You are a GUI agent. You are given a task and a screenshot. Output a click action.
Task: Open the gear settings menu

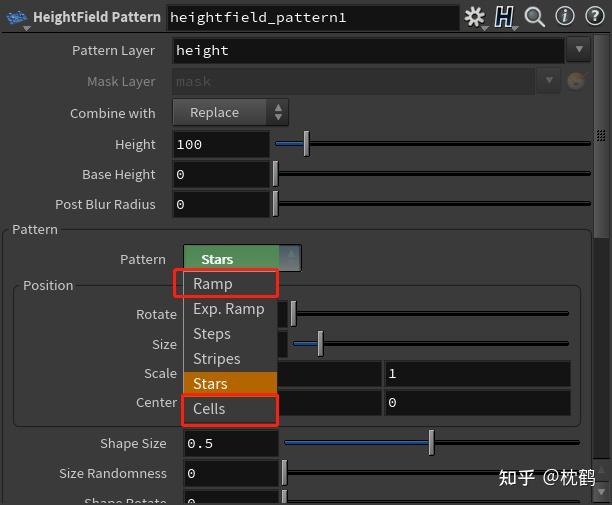tap(474, 17)
